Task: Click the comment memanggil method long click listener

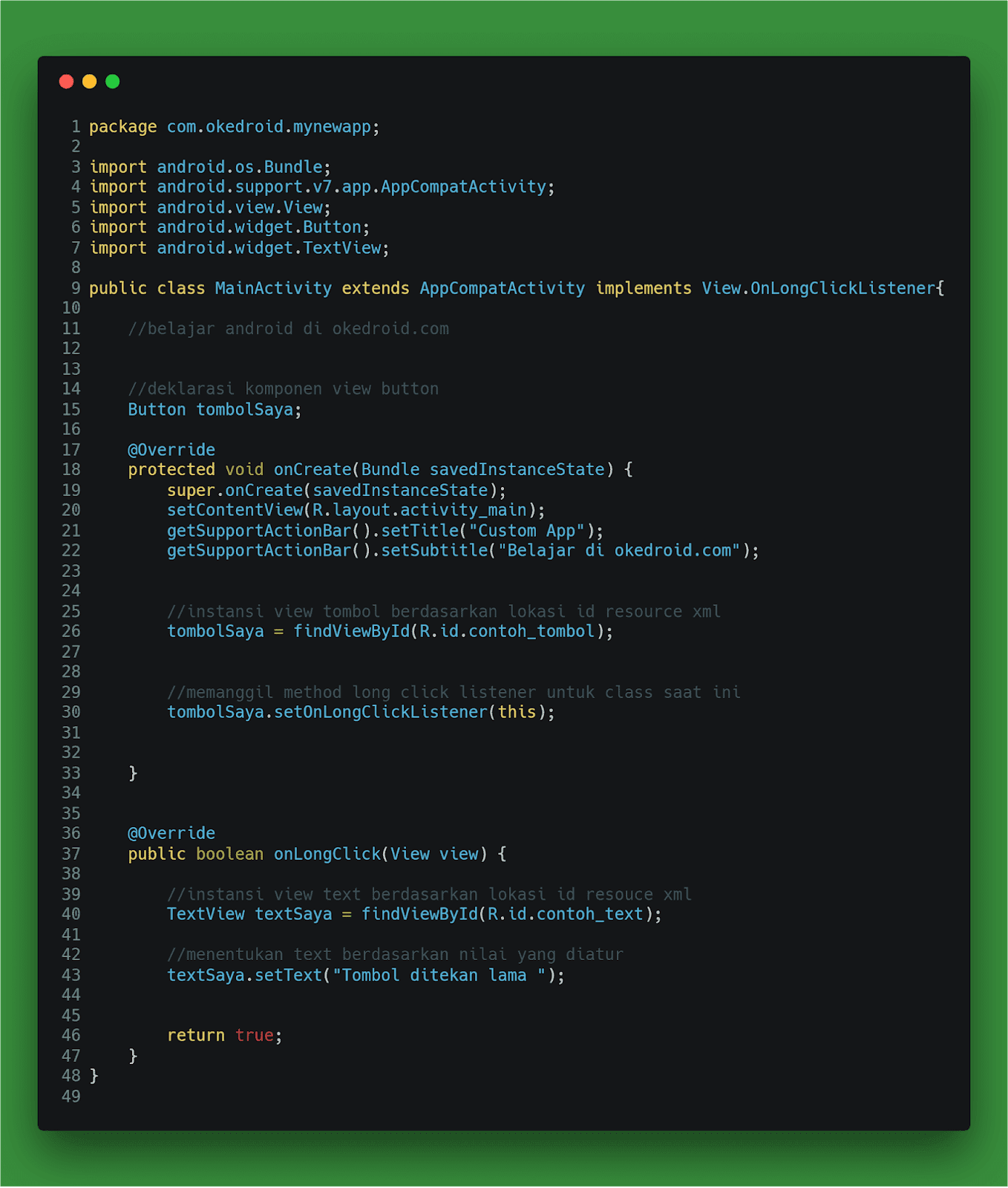Action: pos(454,693)
